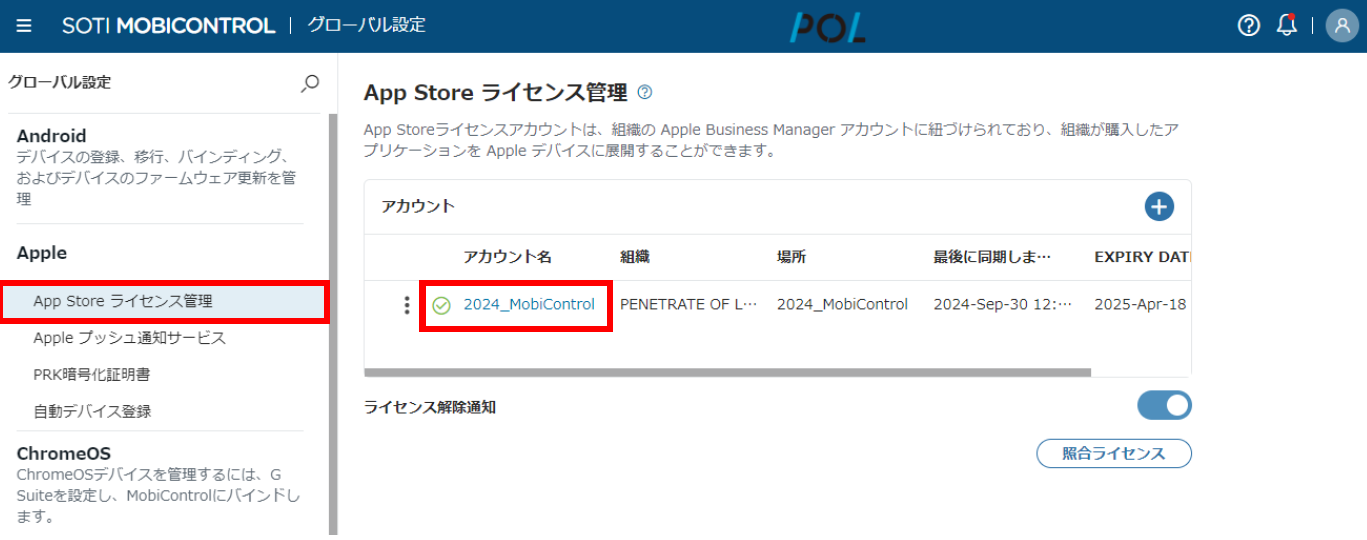Open the user profile avatar icon
This screenshot has width=1367, height=540.
(1342, 26)
